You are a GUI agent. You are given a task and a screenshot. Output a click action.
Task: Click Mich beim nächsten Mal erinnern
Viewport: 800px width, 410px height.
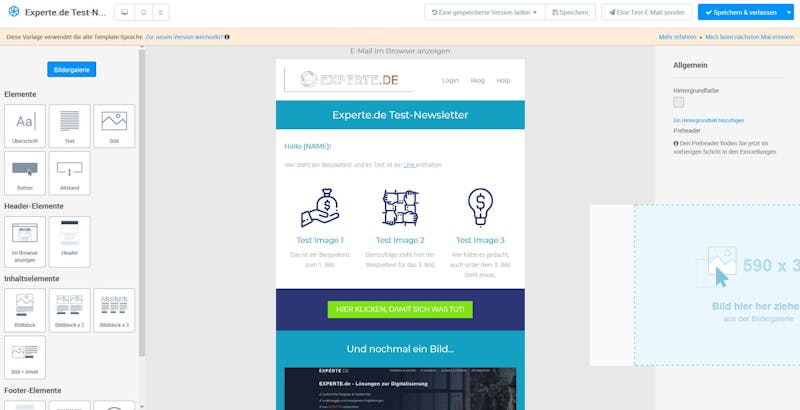point(749,37)
